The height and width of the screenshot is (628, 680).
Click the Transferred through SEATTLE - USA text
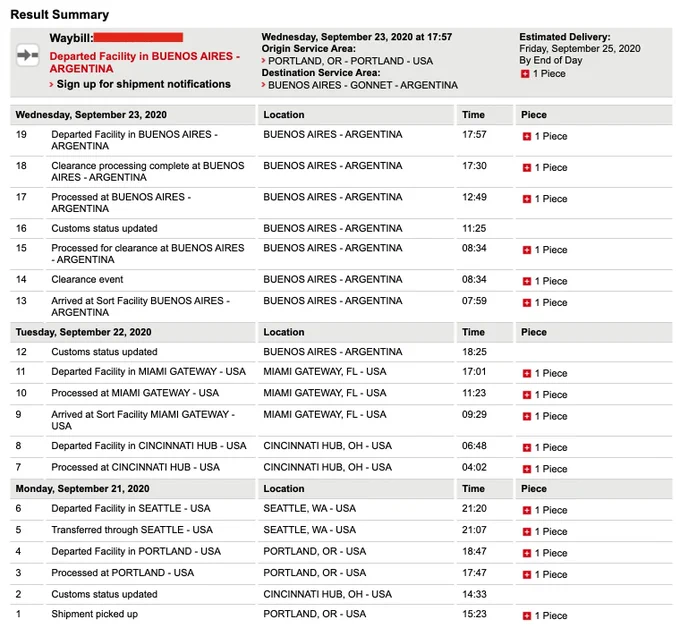coord(132,530)
